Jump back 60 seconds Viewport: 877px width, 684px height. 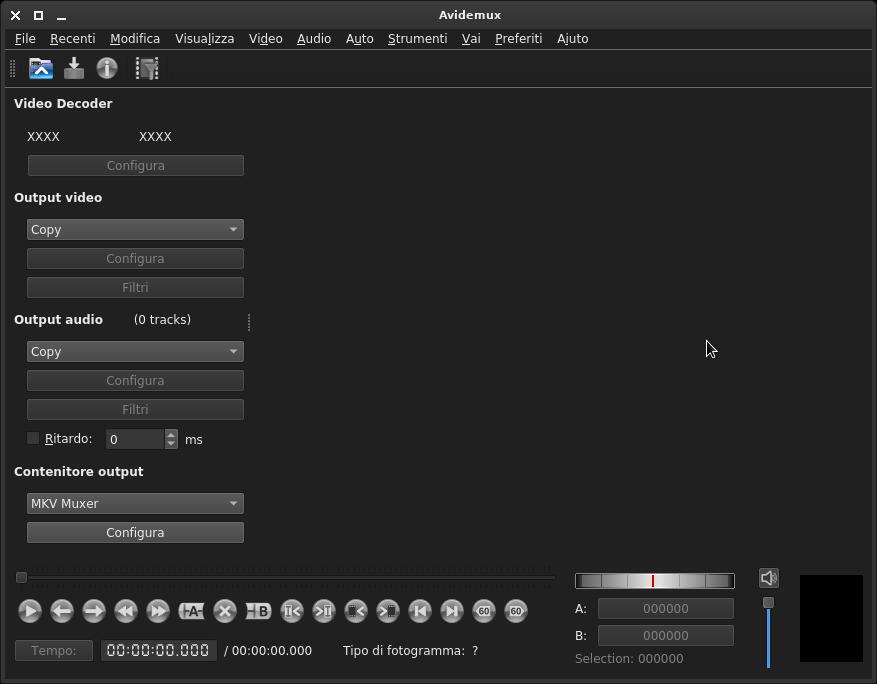pos(484,611)
